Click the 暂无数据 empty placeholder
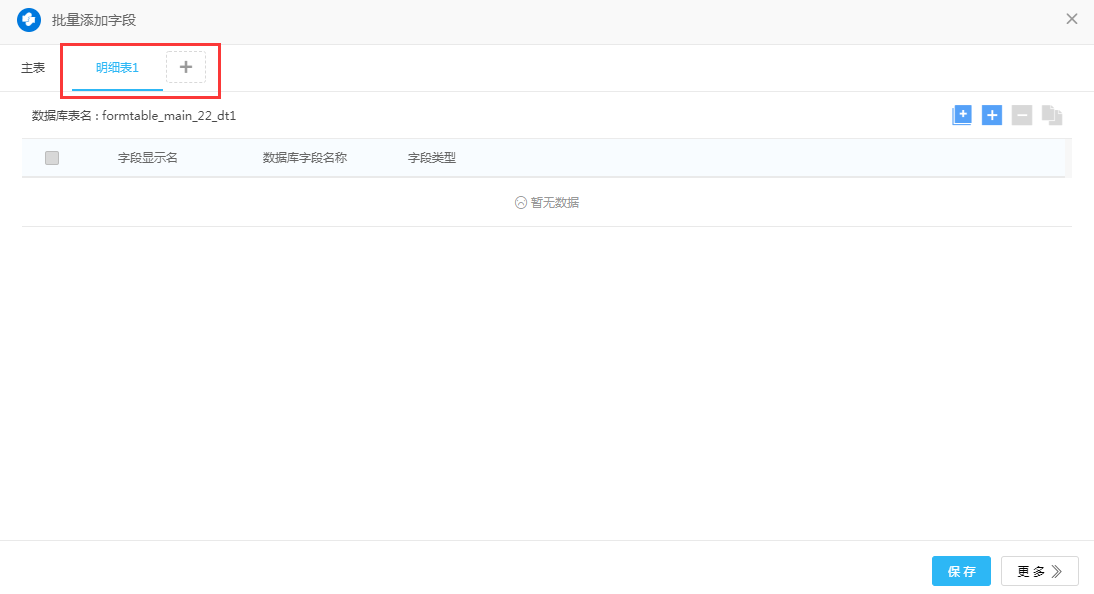The image size is (1094, 594). pos(554,202)
